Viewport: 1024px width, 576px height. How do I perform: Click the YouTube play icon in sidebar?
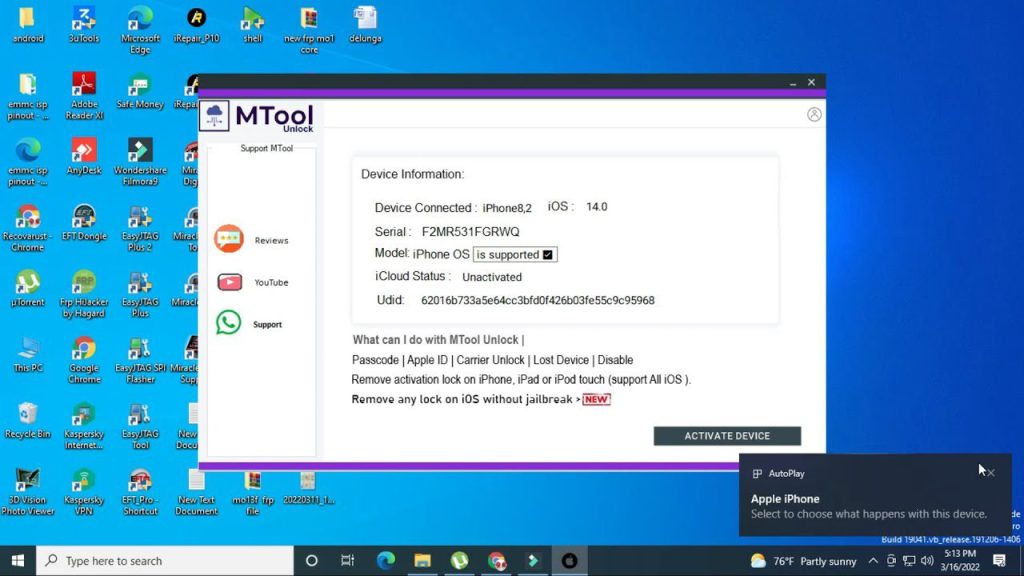[x=229, y=282]
